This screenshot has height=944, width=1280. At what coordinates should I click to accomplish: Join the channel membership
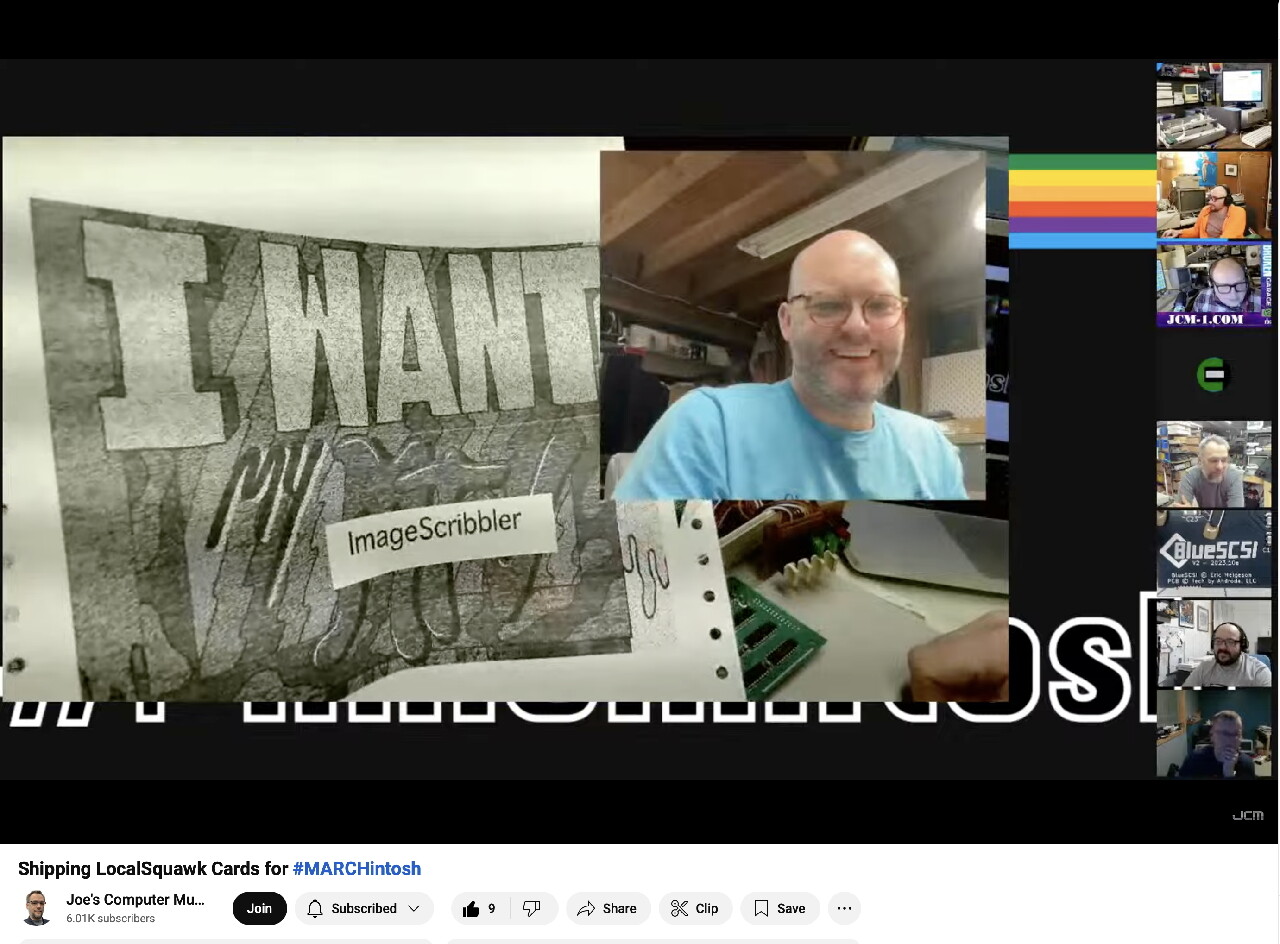tap(259, 908)
